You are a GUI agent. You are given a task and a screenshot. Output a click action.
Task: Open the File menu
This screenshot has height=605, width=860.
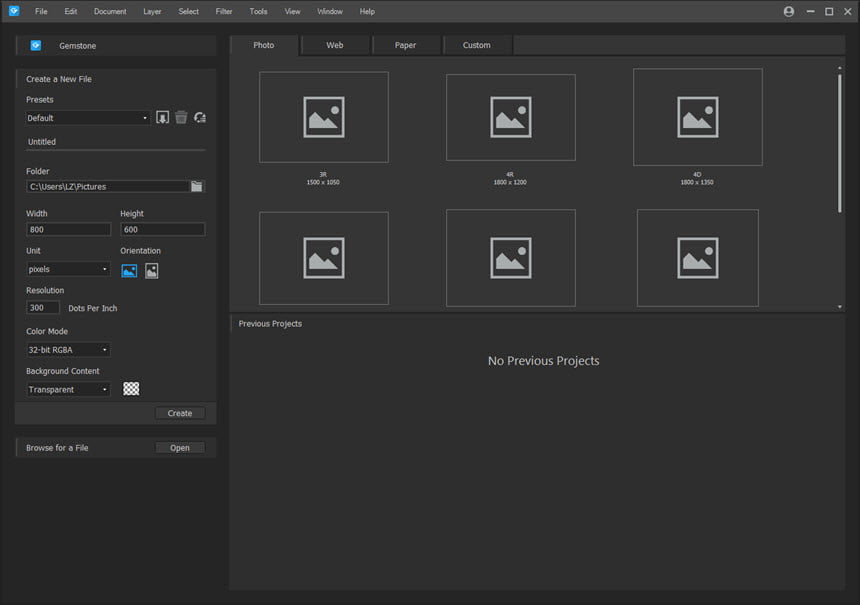41,12
